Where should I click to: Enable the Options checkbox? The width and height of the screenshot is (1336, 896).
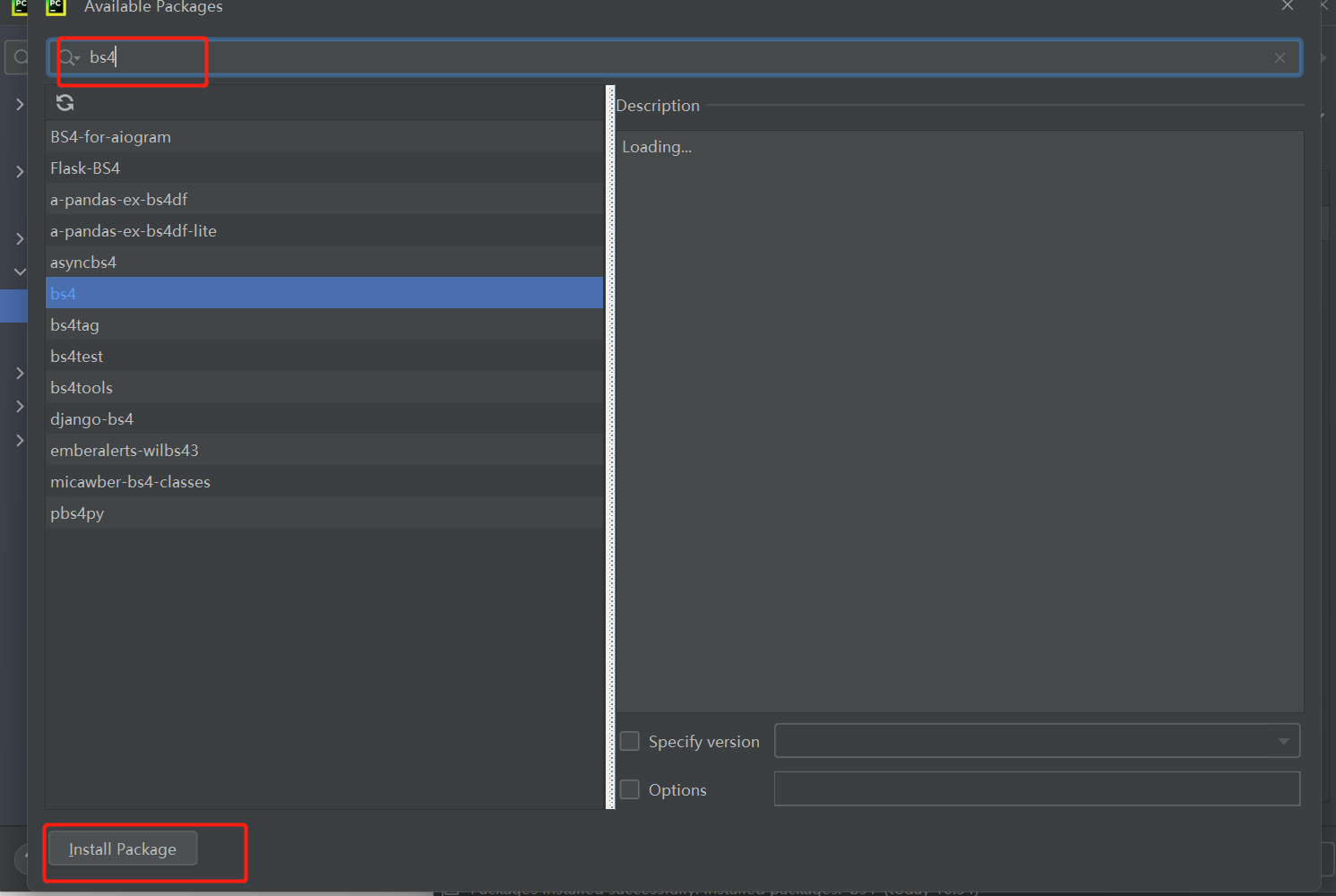pos(630,789)
